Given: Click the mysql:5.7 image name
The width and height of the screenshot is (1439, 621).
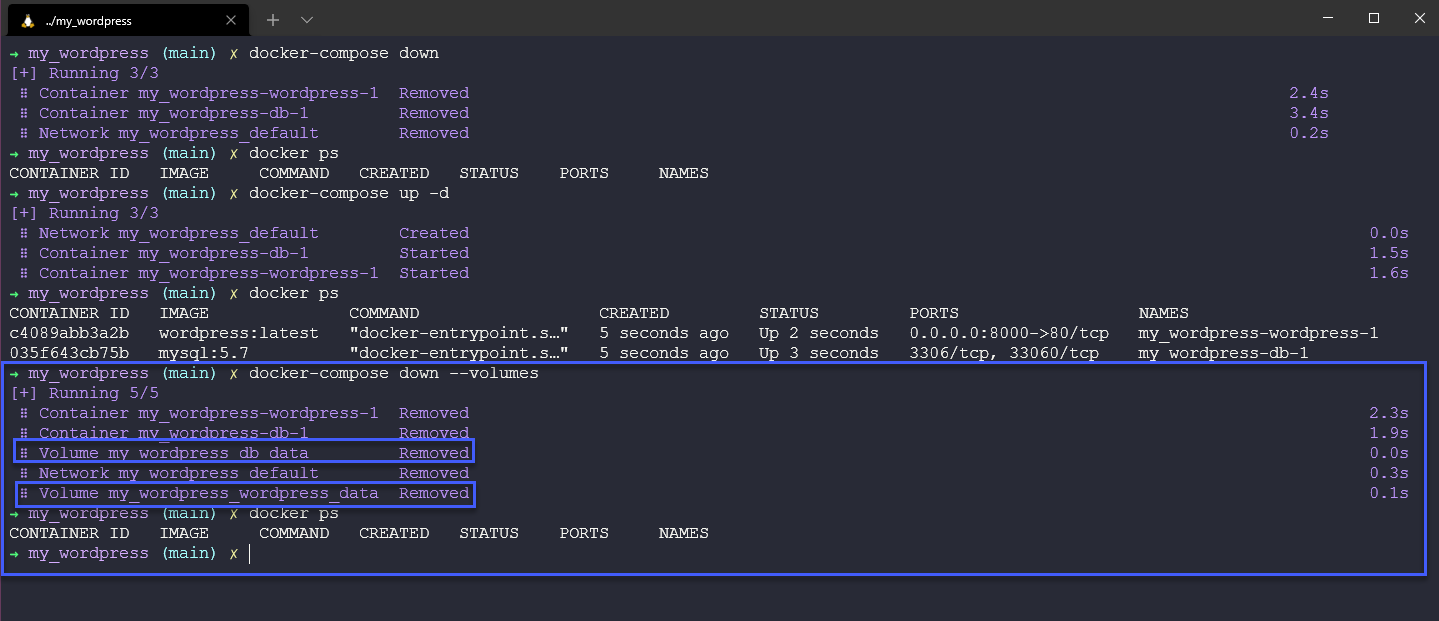Looking at the screenshot, I should pyautogui.click(x=203, y=353).
